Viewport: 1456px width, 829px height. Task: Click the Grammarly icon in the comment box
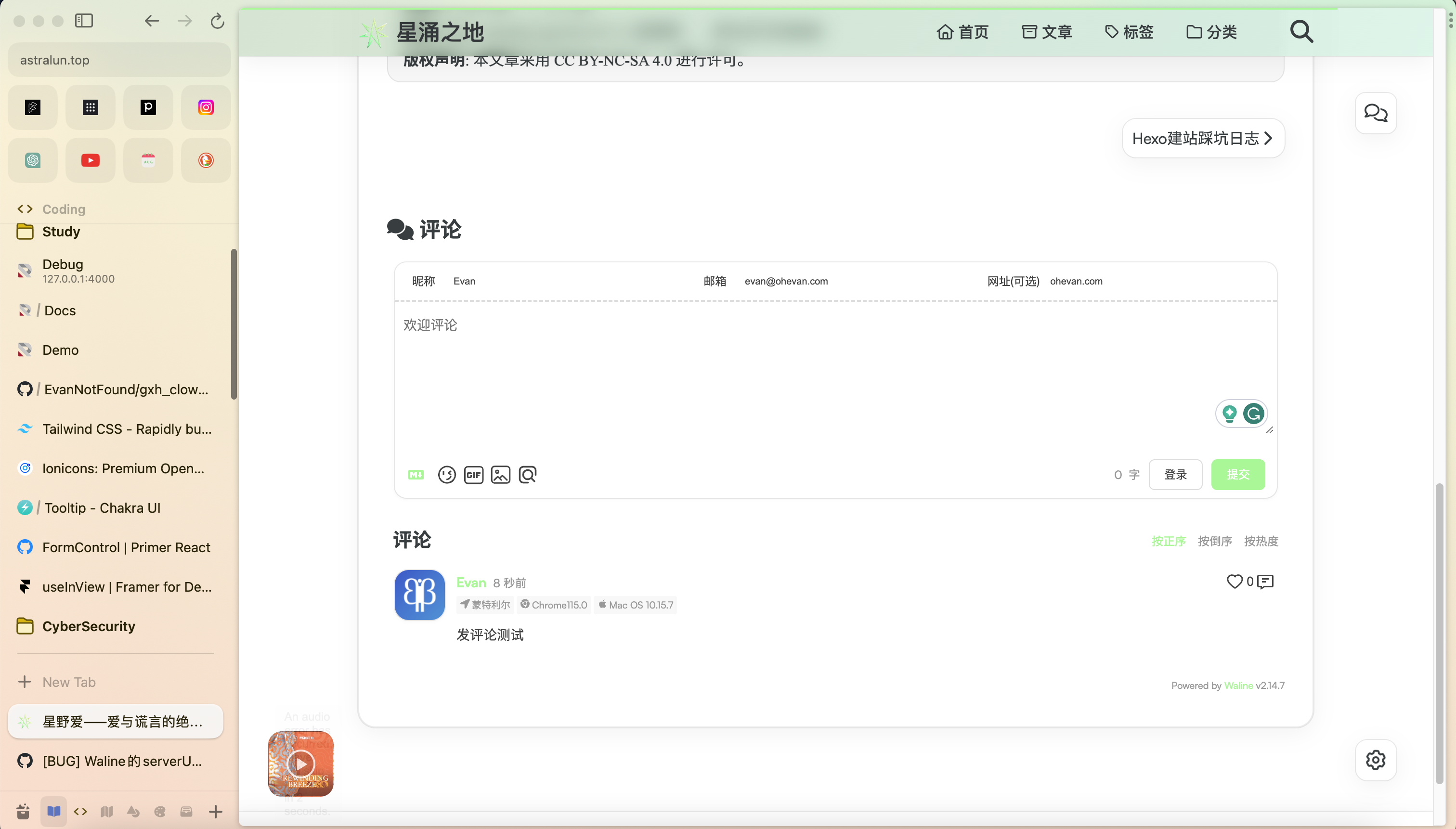[1254, 414]
